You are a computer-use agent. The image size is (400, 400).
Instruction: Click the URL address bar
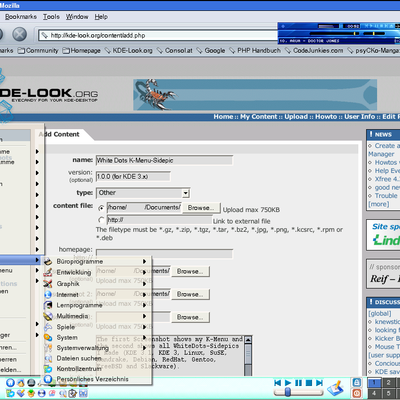pyautogui.click(x=158, y=35)
